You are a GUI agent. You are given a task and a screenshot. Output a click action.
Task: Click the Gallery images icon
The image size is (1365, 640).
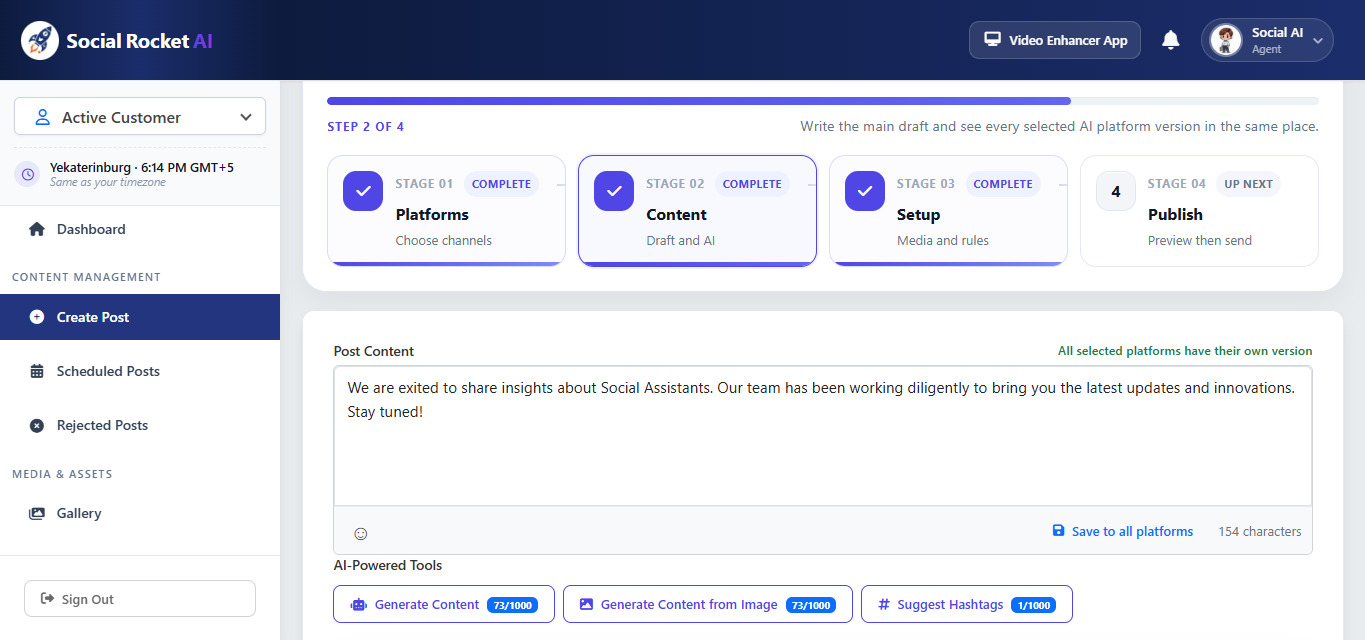37,513
